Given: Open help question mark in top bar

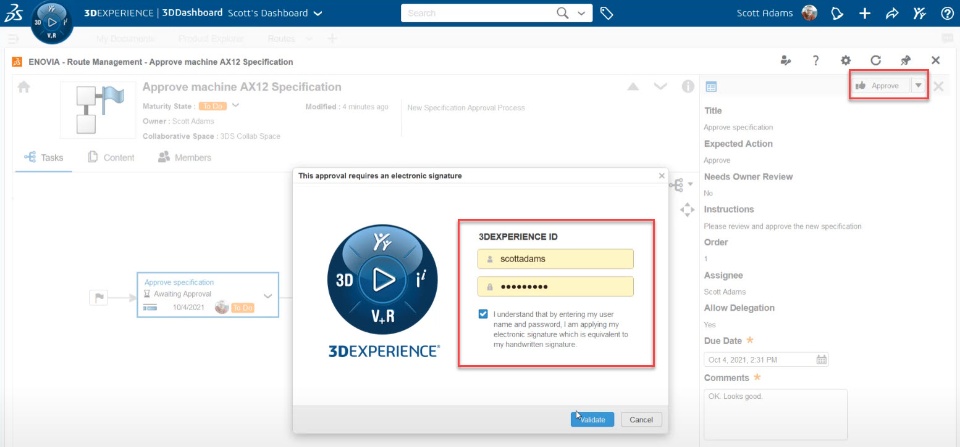Looking at the screenshot, I should [947, 13].
